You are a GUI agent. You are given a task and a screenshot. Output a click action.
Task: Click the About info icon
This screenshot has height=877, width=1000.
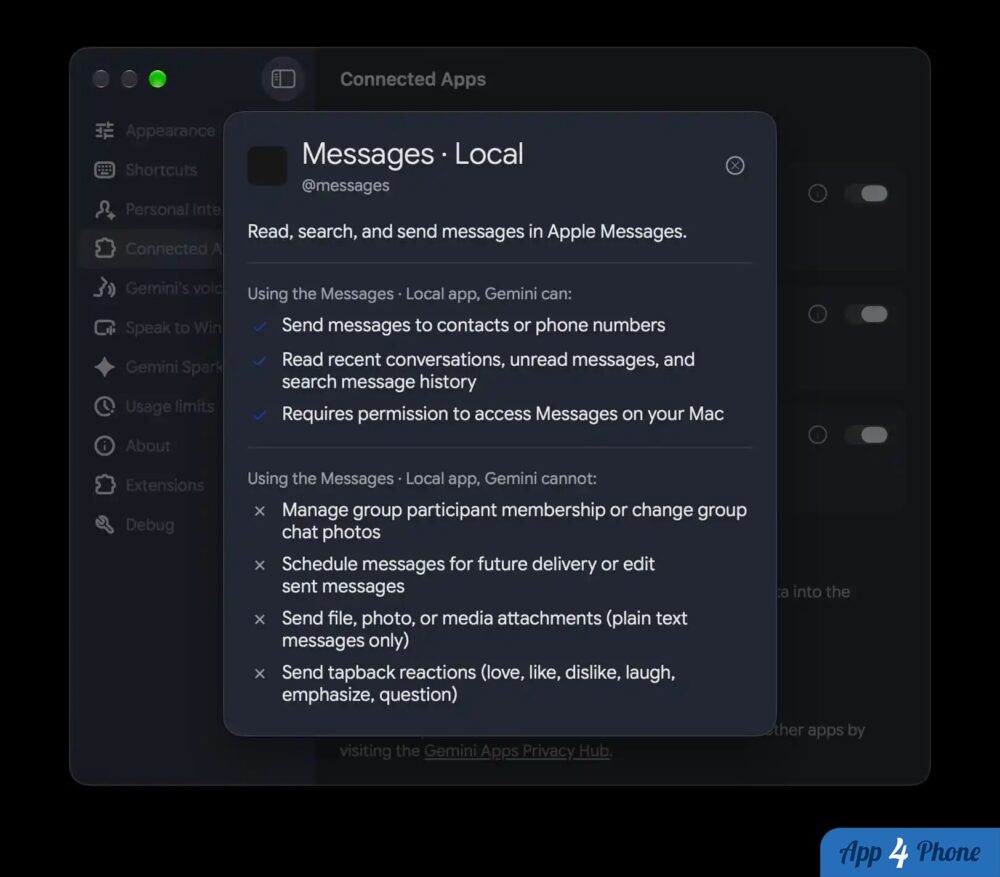point(105,445)
